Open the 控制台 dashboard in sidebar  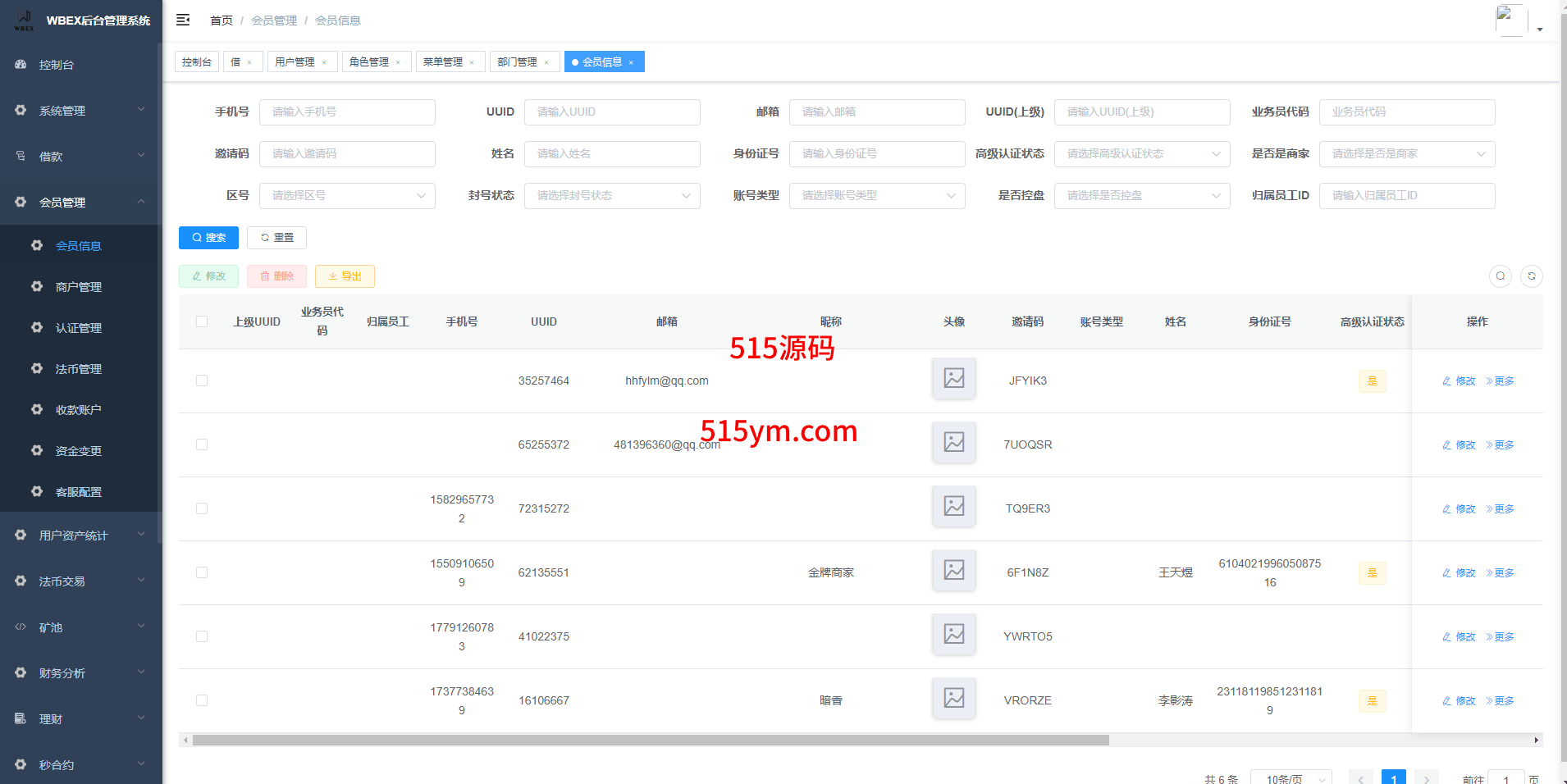(57, 65)
